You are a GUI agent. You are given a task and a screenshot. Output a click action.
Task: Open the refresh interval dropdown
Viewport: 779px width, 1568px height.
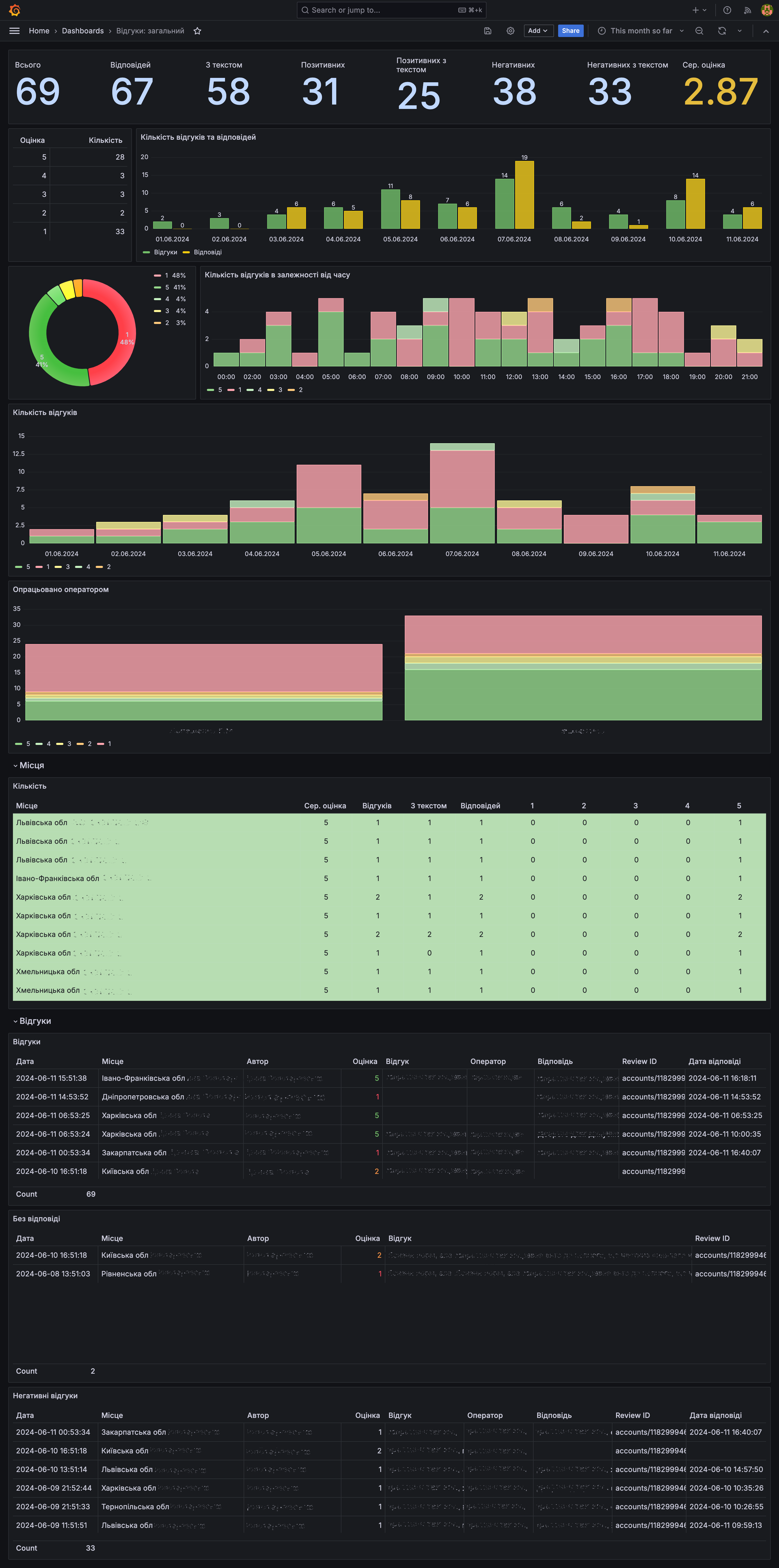tap(739, 31)
